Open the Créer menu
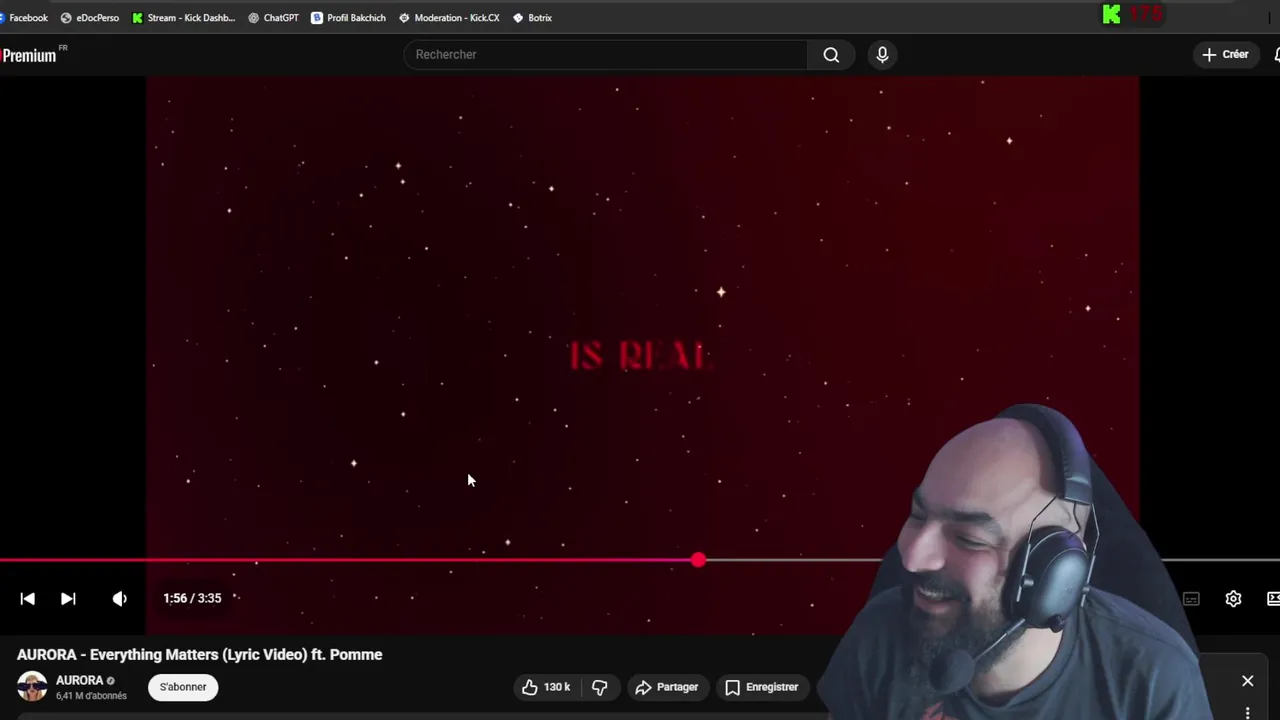 [x=1226, y=55]
